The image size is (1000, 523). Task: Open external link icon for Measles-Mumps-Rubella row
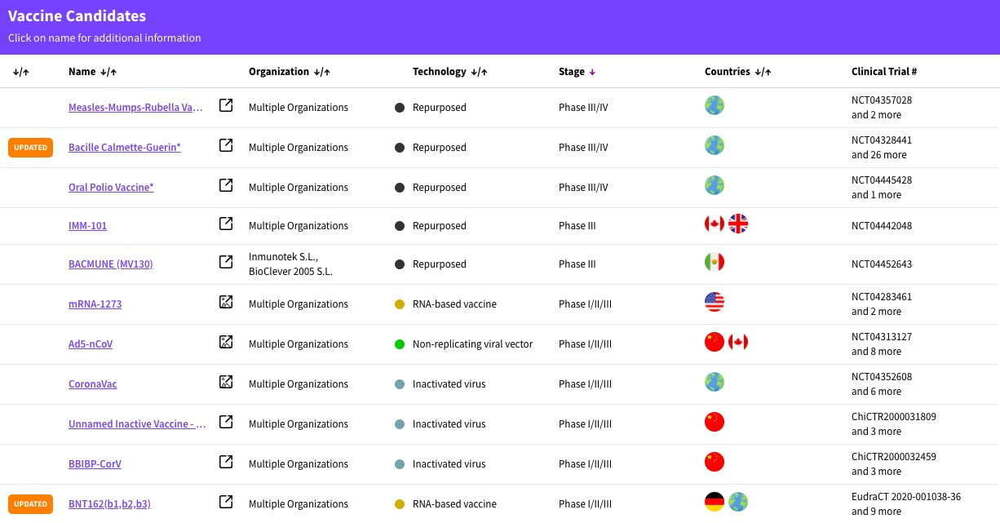(226, 105)
